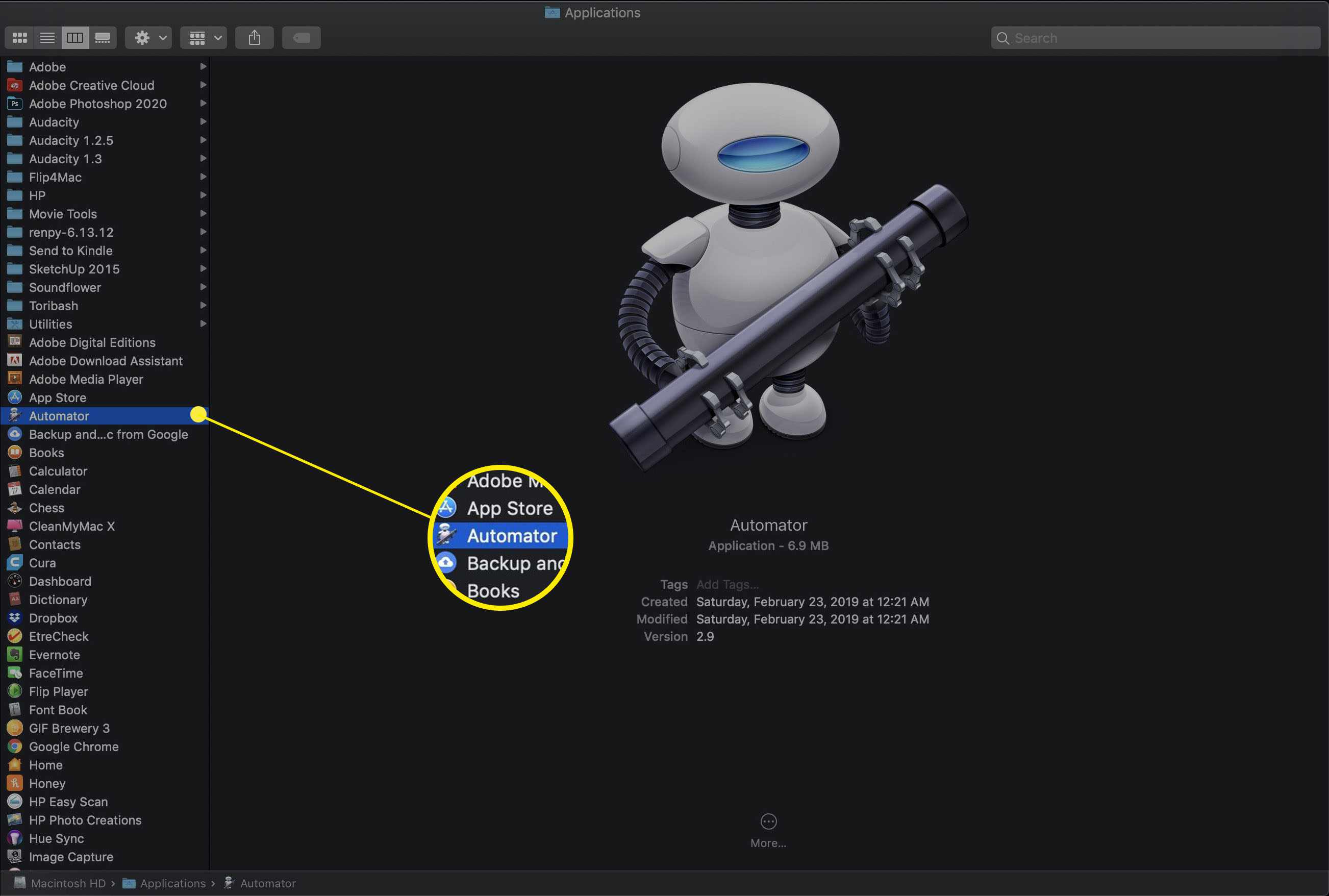Click the Applications folder title icon
Image resolution: width=1329 pixels, height=896 pixels.
click(x=552, y=13)
